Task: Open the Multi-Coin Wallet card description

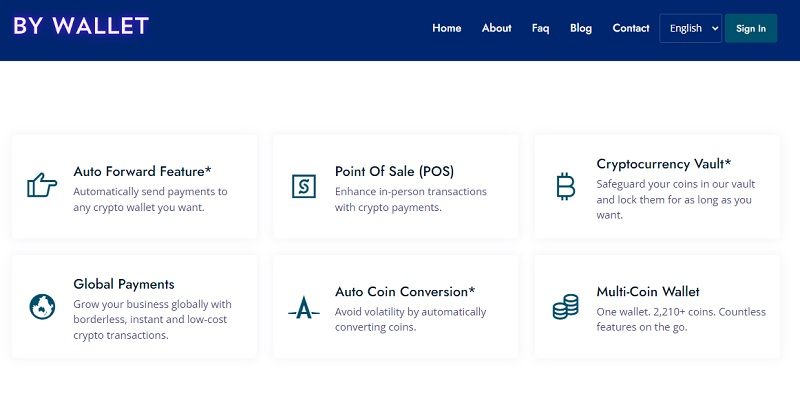Action: point(652,320)
